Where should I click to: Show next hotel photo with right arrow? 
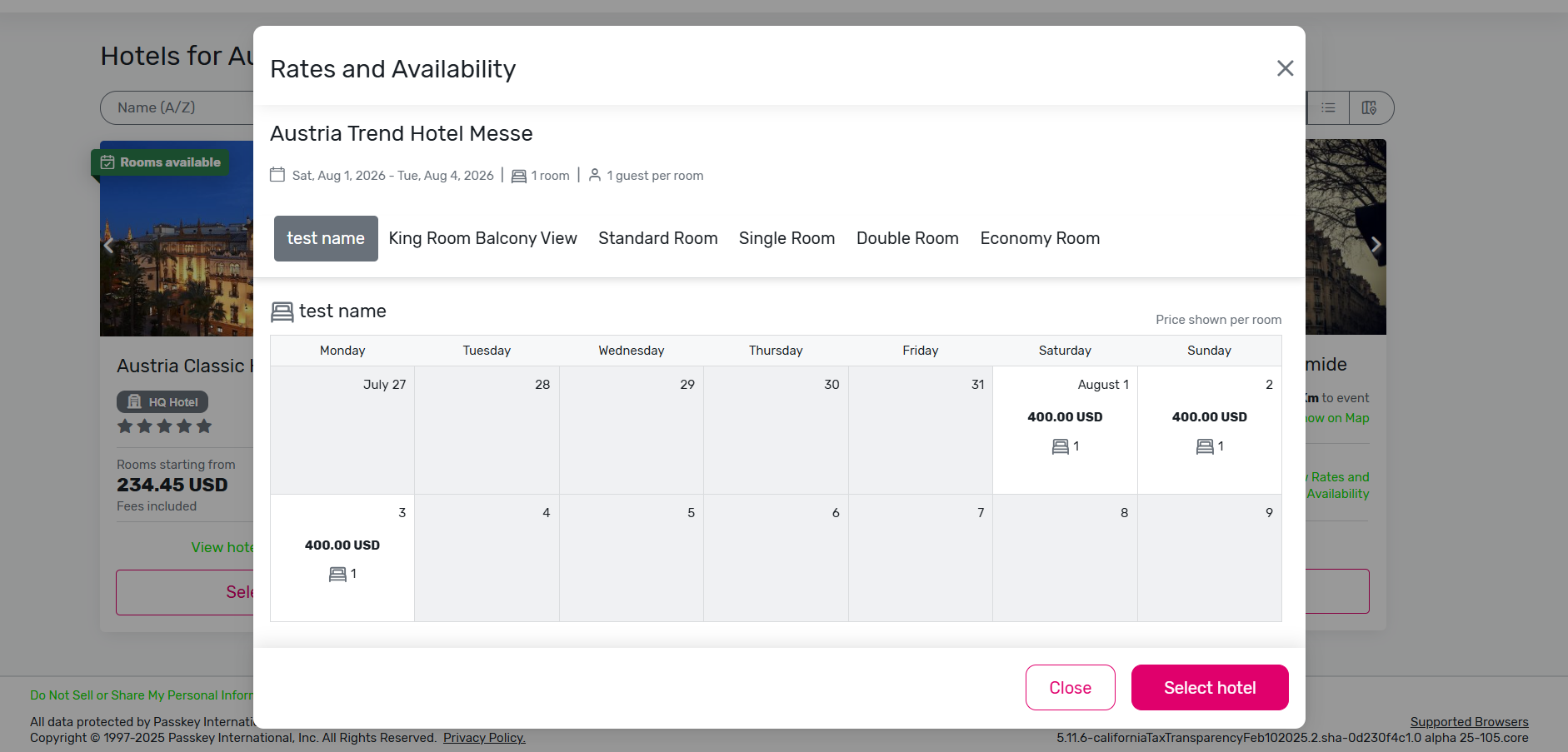point(1376,245)
